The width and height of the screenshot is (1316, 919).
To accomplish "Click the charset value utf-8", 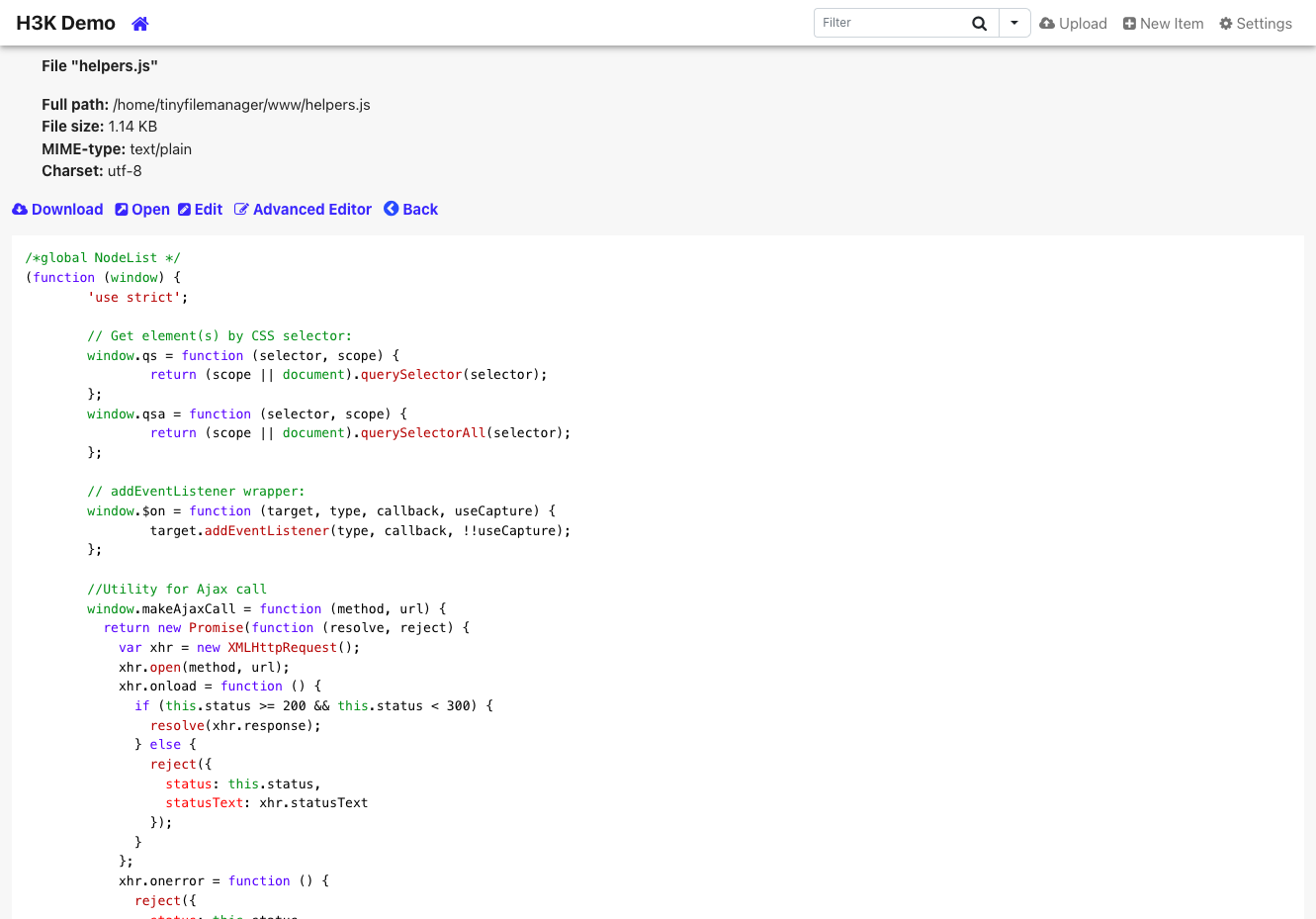I will (x=125, y=171).
